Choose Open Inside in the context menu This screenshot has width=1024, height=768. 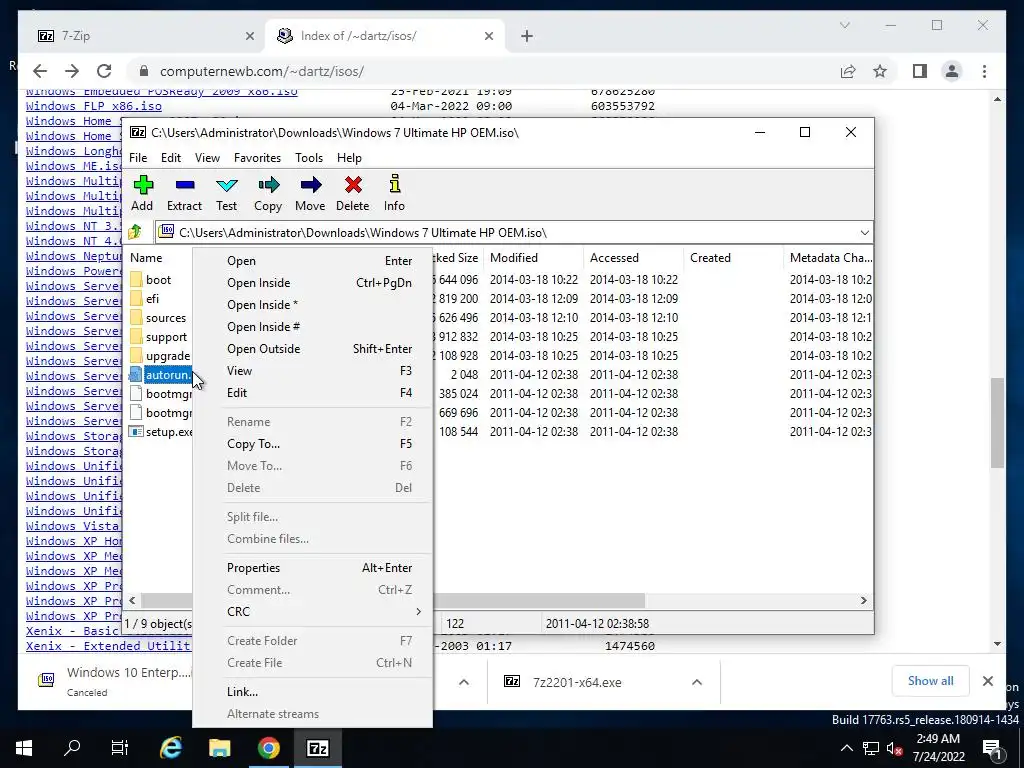coord(313,283)
